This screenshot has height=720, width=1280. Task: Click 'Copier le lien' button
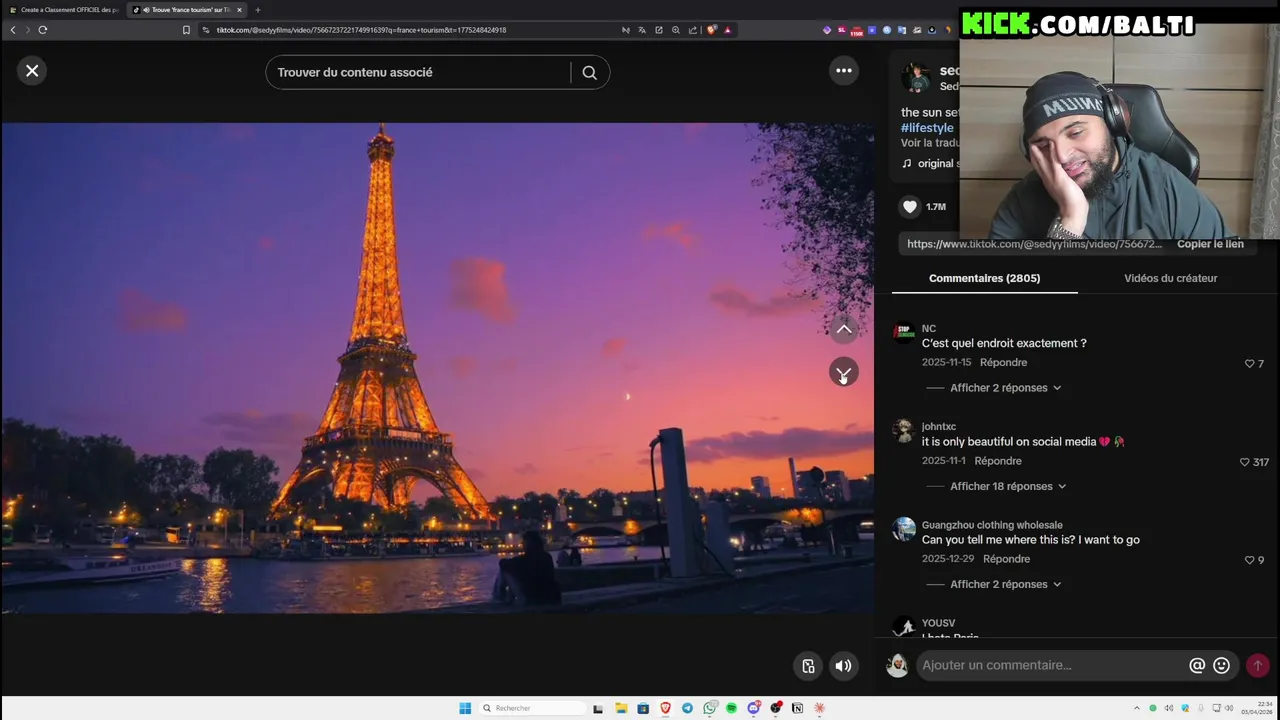point(1210,244)
